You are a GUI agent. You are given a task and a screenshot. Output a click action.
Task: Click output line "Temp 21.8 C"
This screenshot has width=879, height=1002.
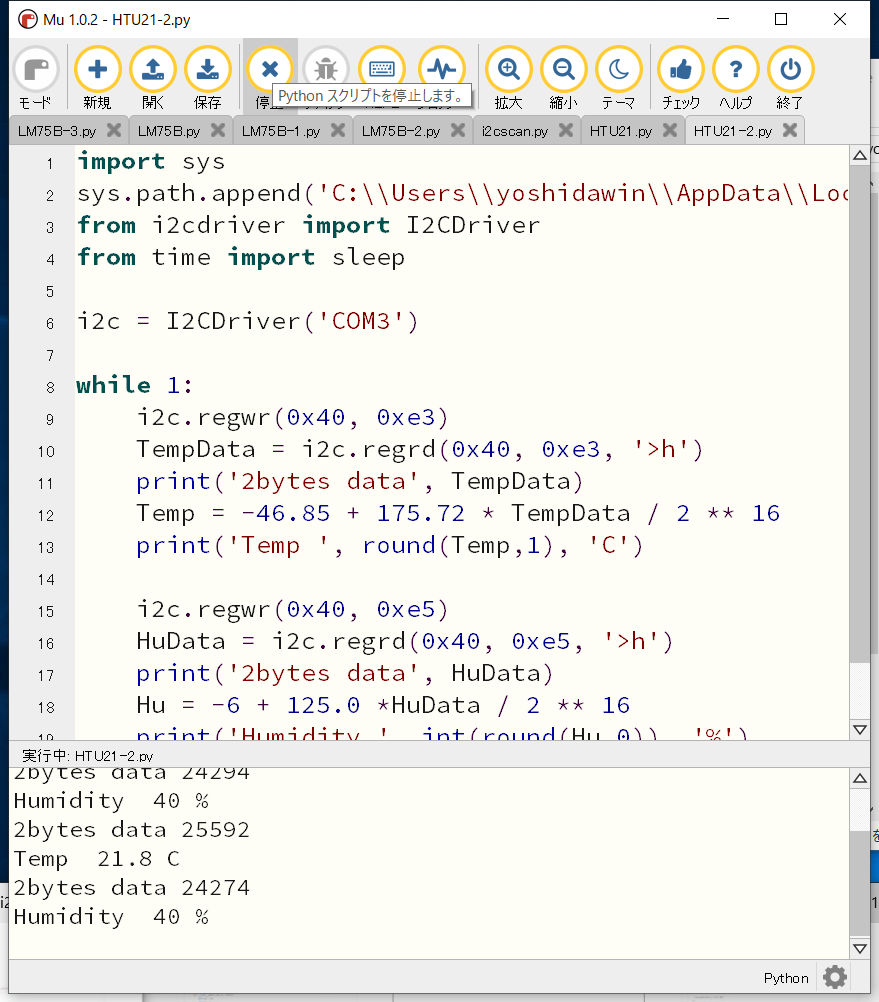(x=96, y=858)
